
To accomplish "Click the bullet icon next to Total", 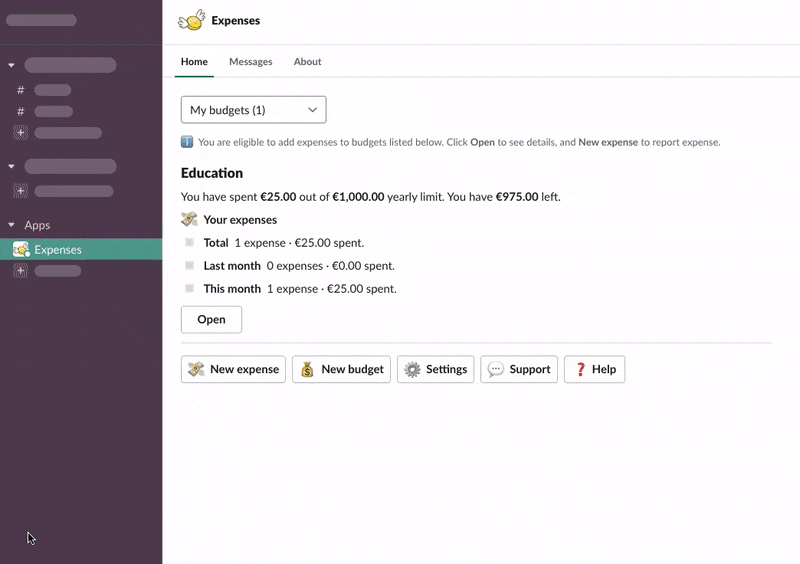I will (189, 242).
